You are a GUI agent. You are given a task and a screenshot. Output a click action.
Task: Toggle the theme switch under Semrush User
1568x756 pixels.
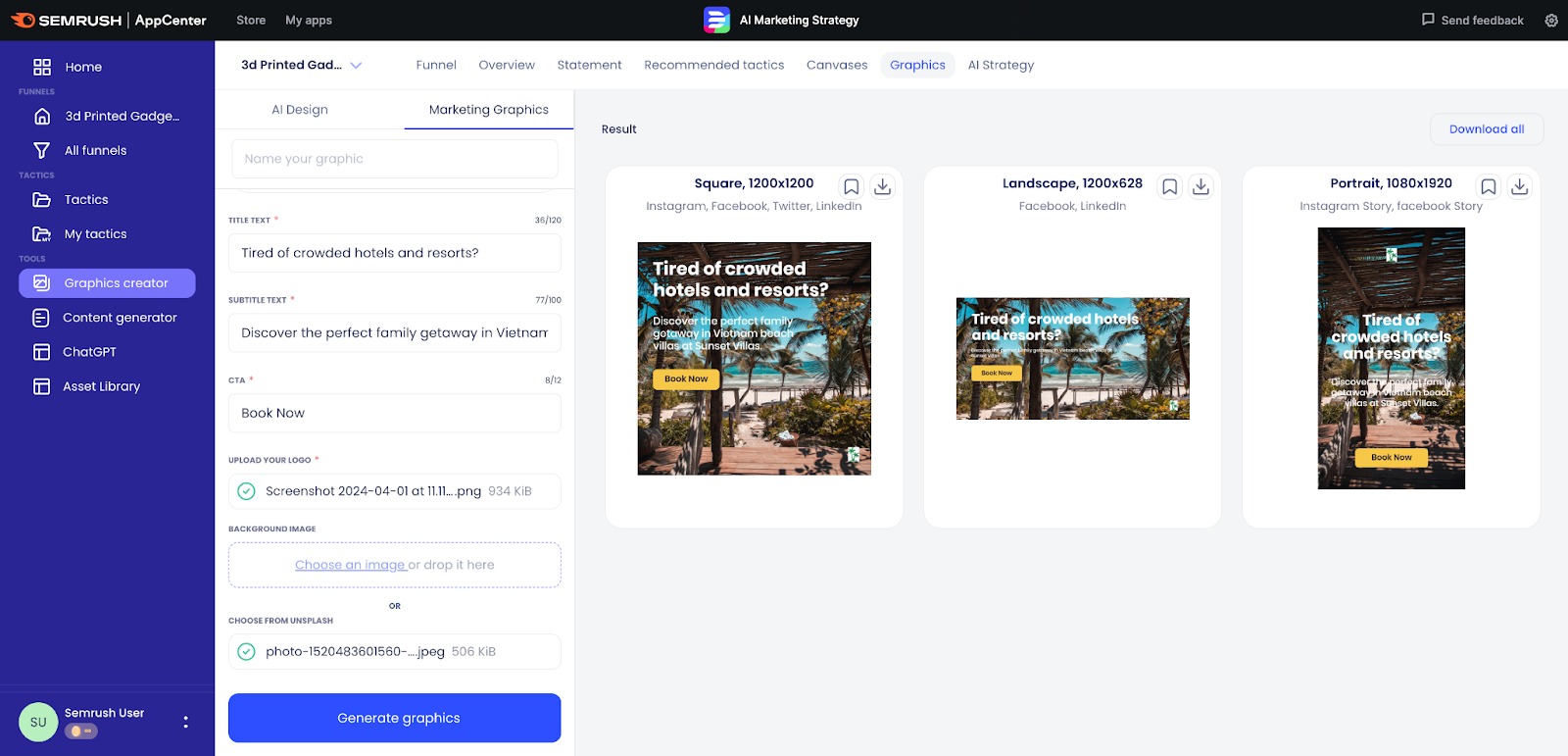(x=81, y=731)
